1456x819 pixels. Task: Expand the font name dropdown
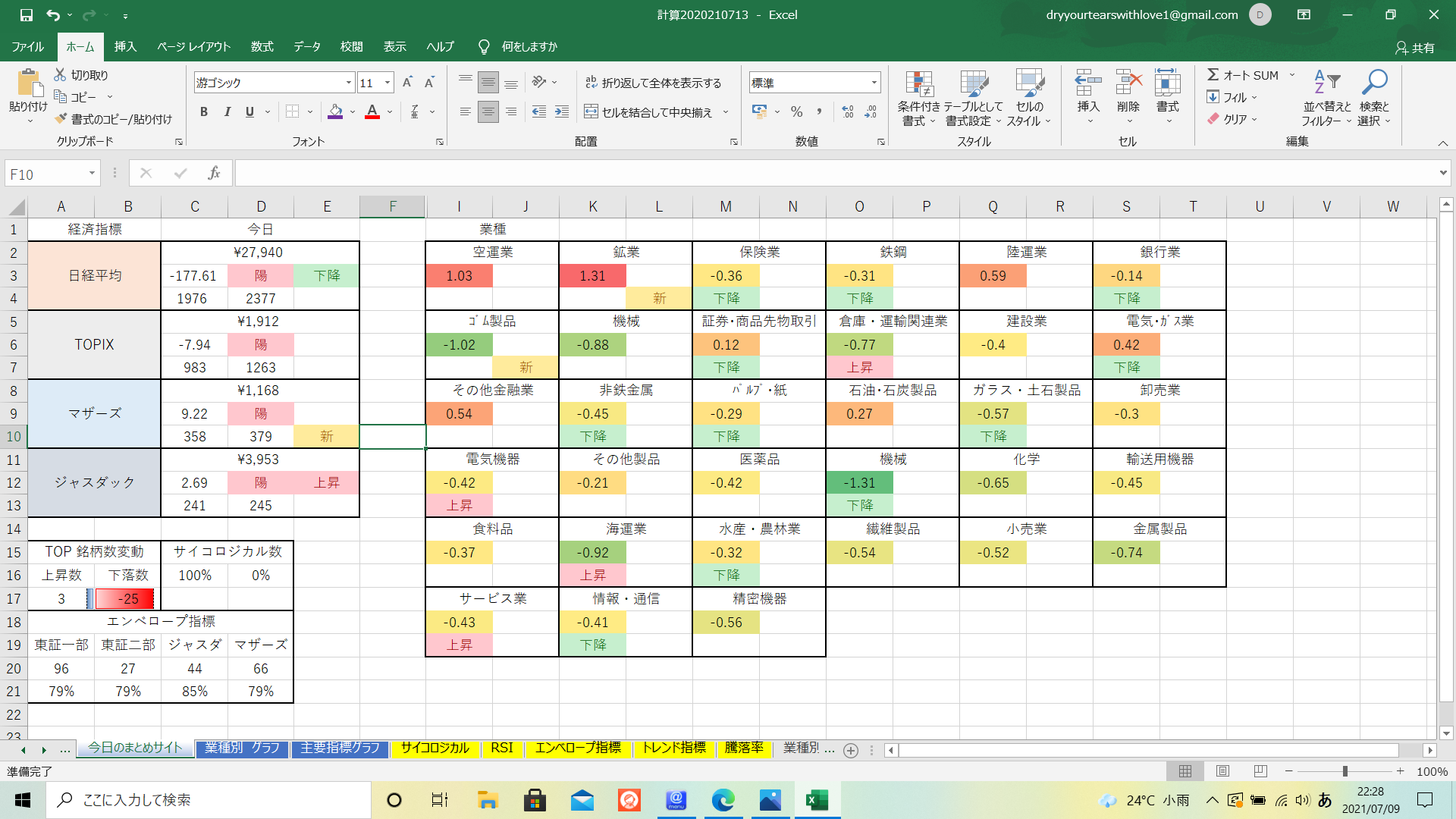point(349,83)
